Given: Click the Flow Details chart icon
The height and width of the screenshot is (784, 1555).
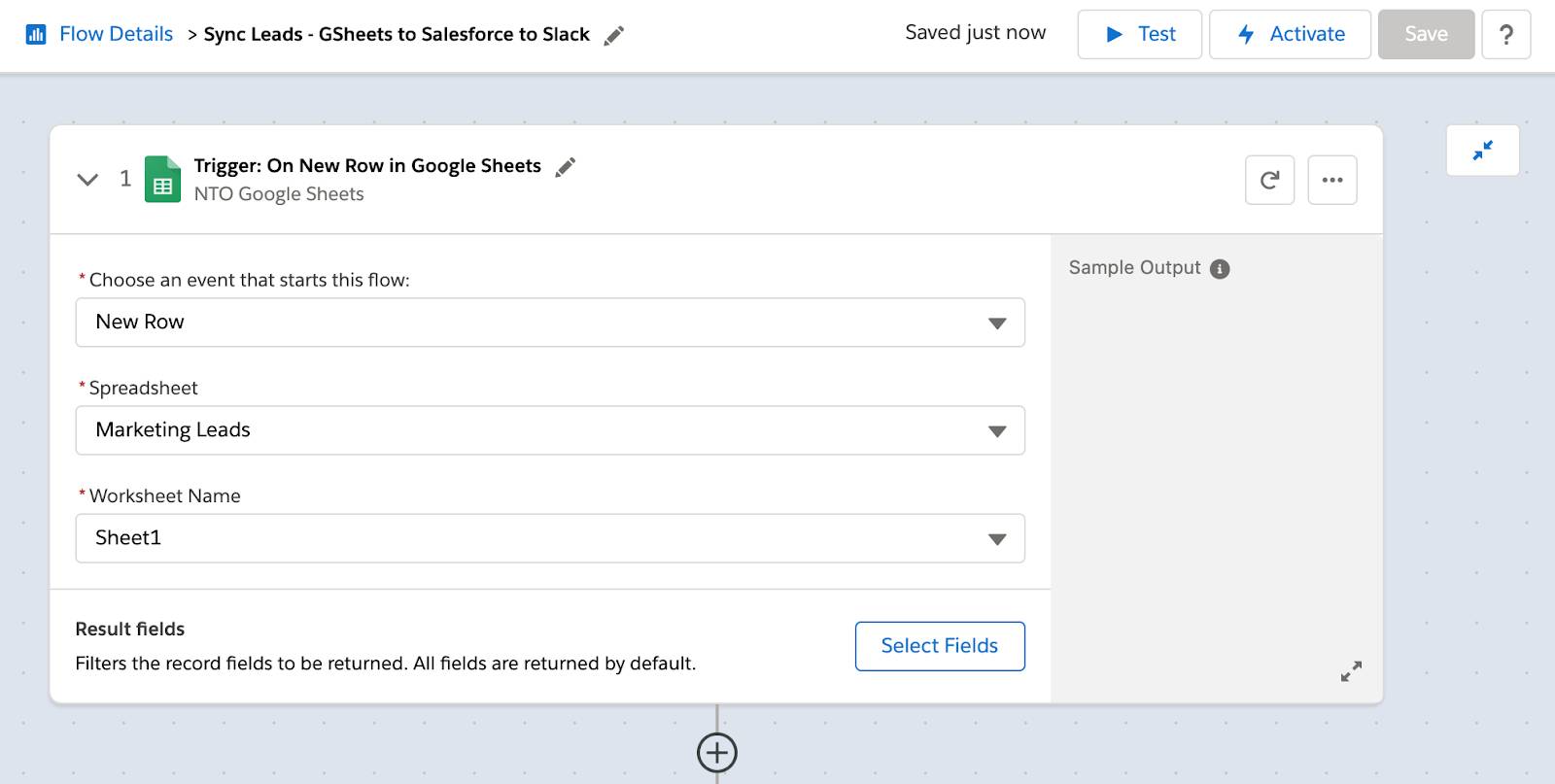Looking at the screenshot, I should point(36,35).
